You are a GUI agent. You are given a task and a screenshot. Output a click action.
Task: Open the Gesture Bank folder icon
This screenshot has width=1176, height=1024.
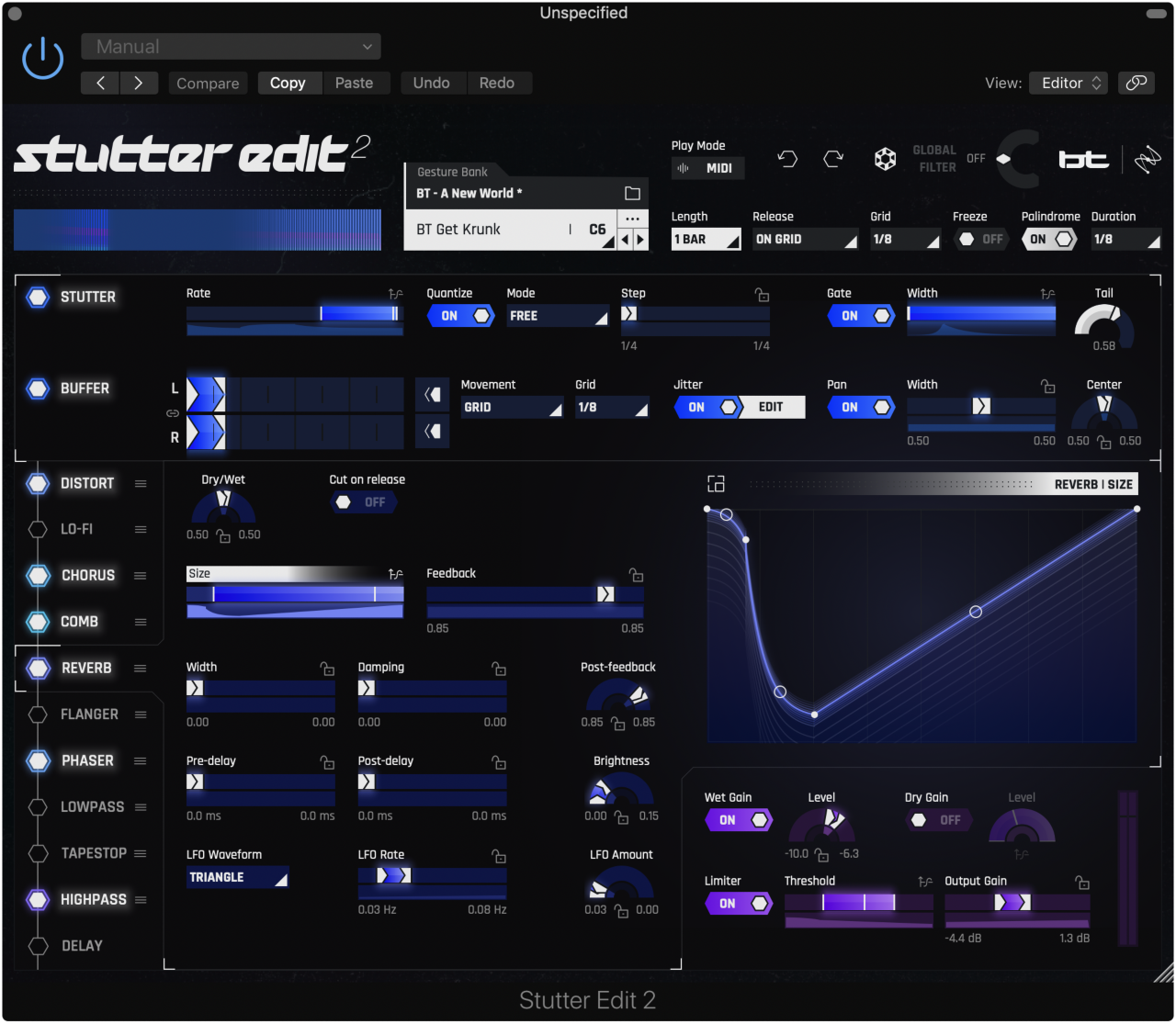click(631, 193)
